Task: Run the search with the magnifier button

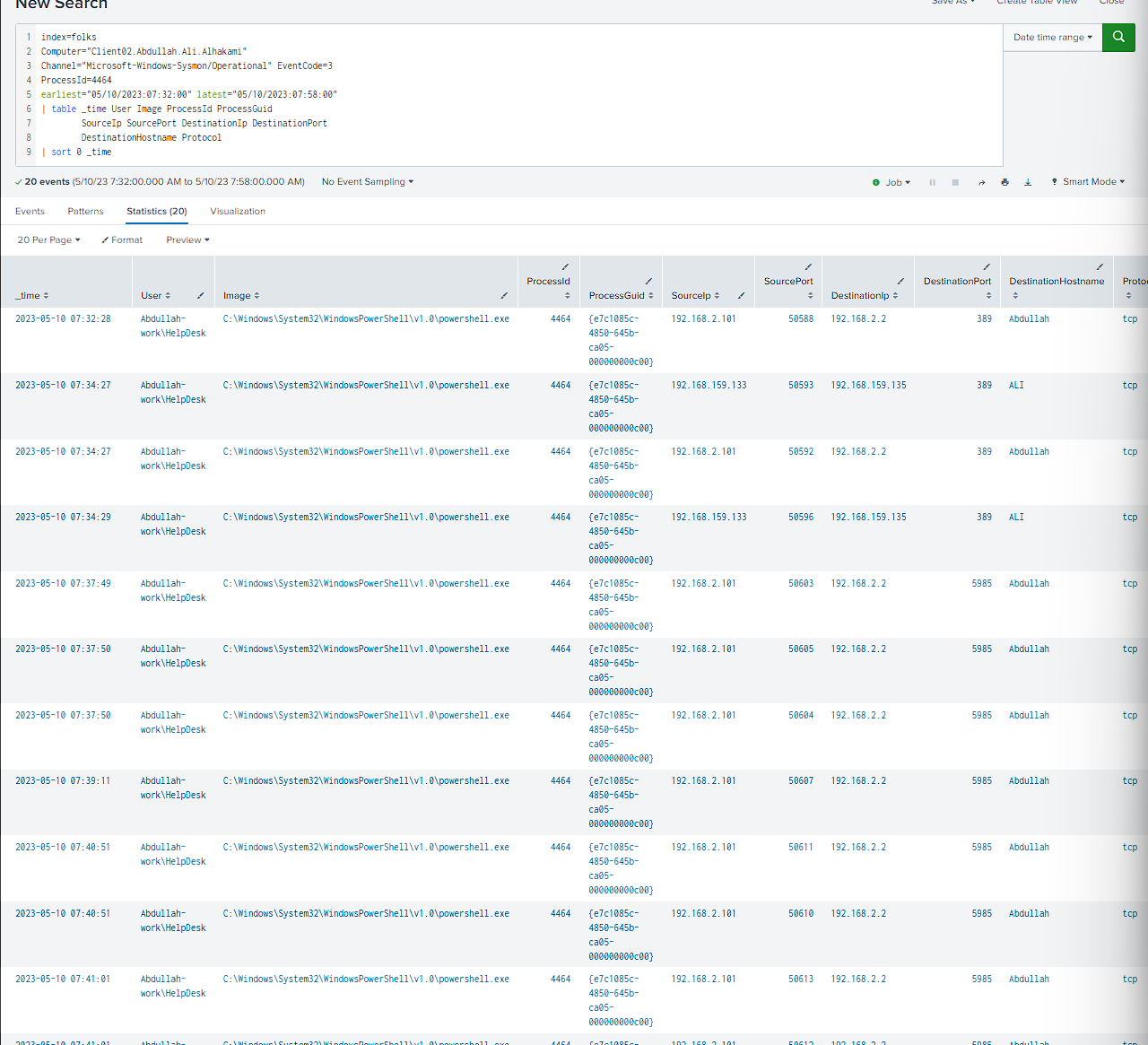Action: pyautogui.click(x=1118, y=37)
